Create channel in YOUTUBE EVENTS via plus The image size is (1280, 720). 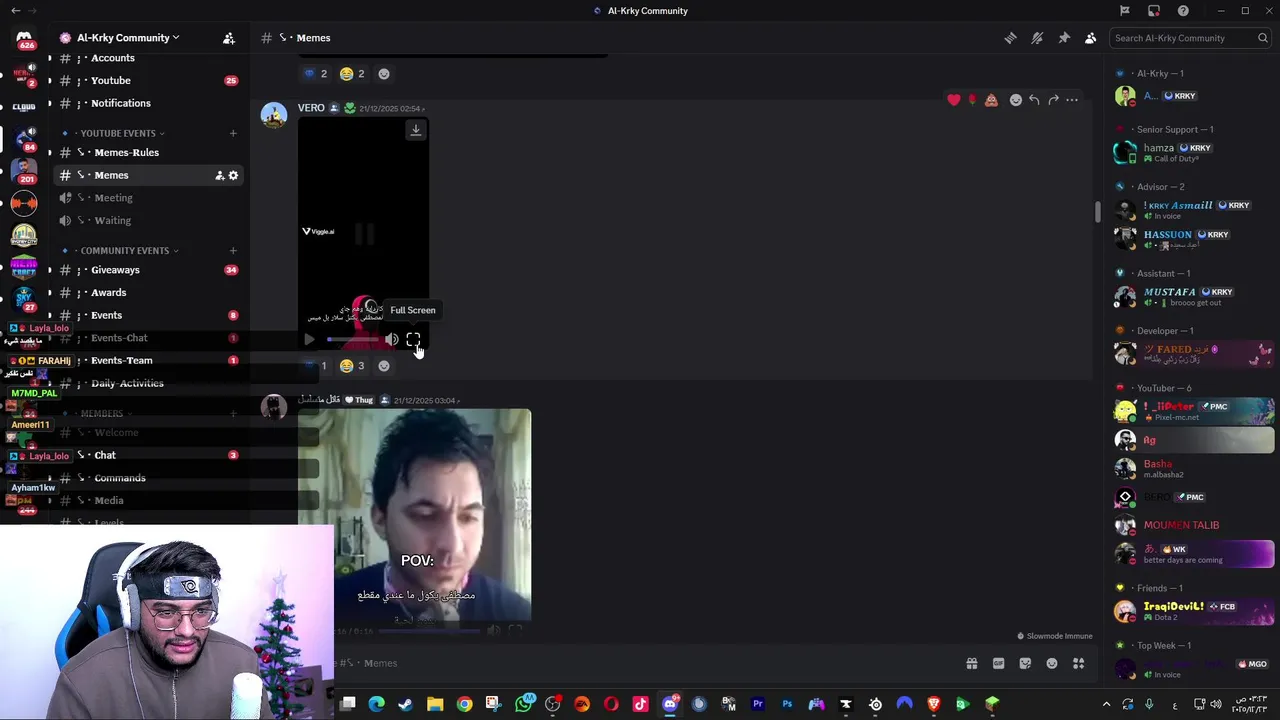233,133
